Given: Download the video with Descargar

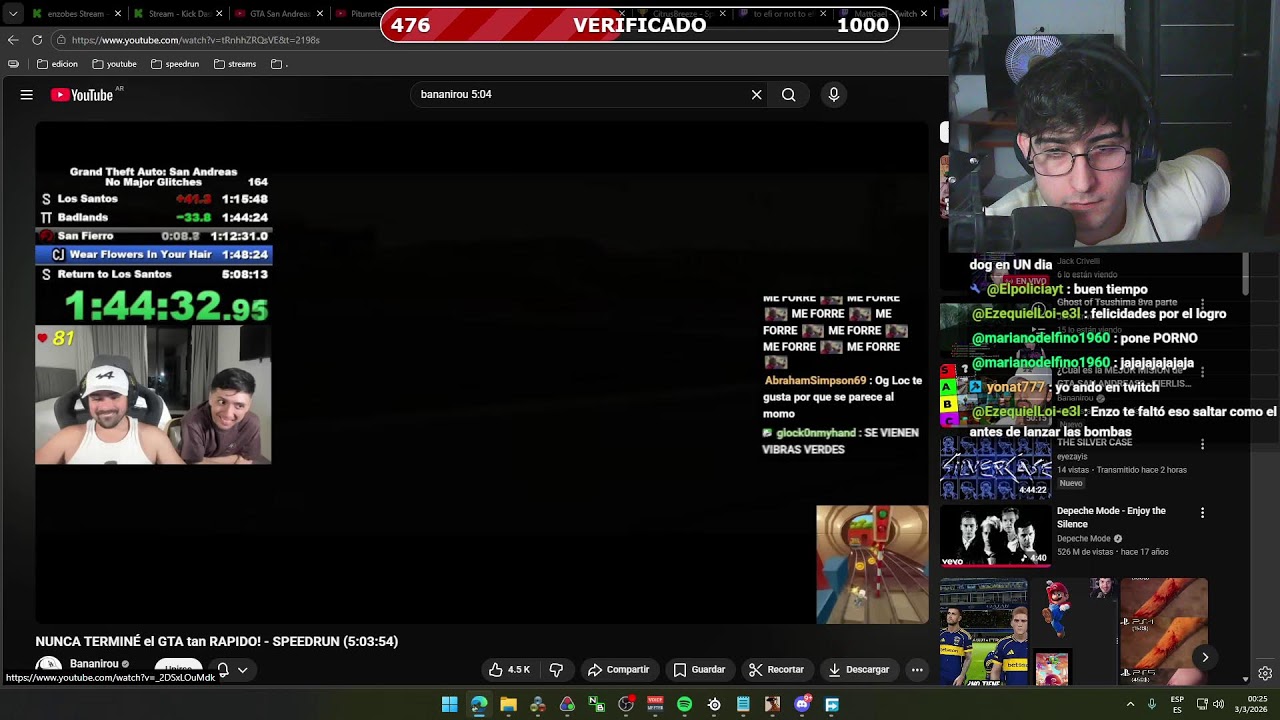Looking at the screenshot, I should [x=858, y=670].
